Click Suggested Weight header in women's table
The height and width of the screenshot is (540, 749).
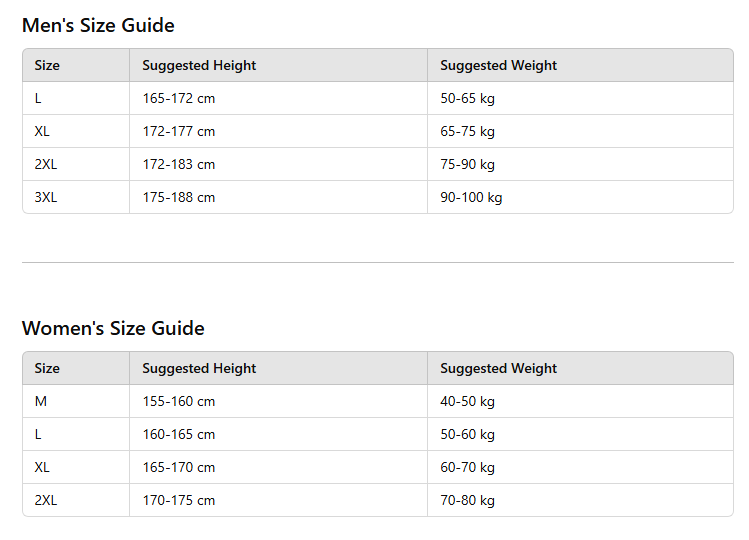[498, 369]
